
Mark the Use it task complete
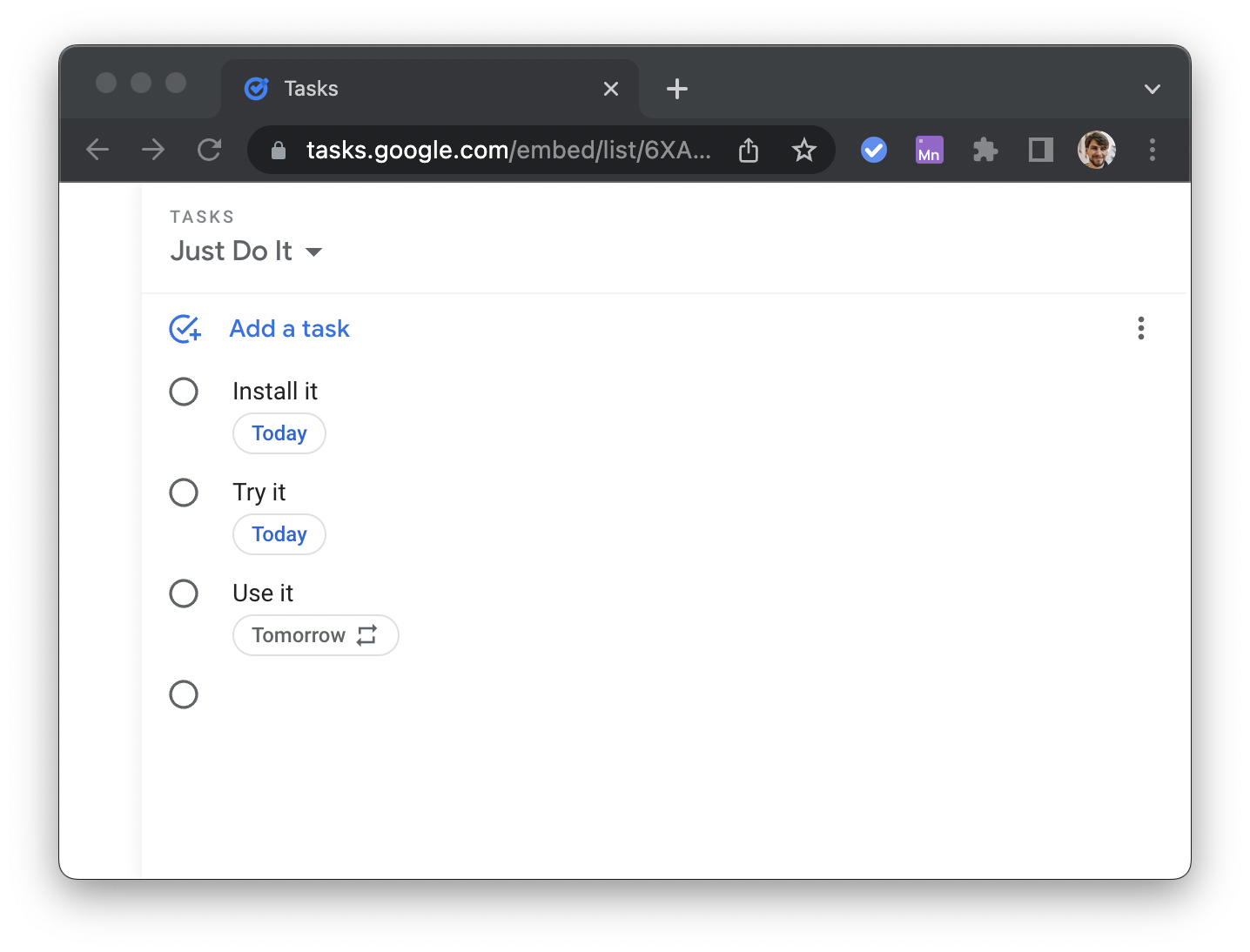click(x=184, y=593)
